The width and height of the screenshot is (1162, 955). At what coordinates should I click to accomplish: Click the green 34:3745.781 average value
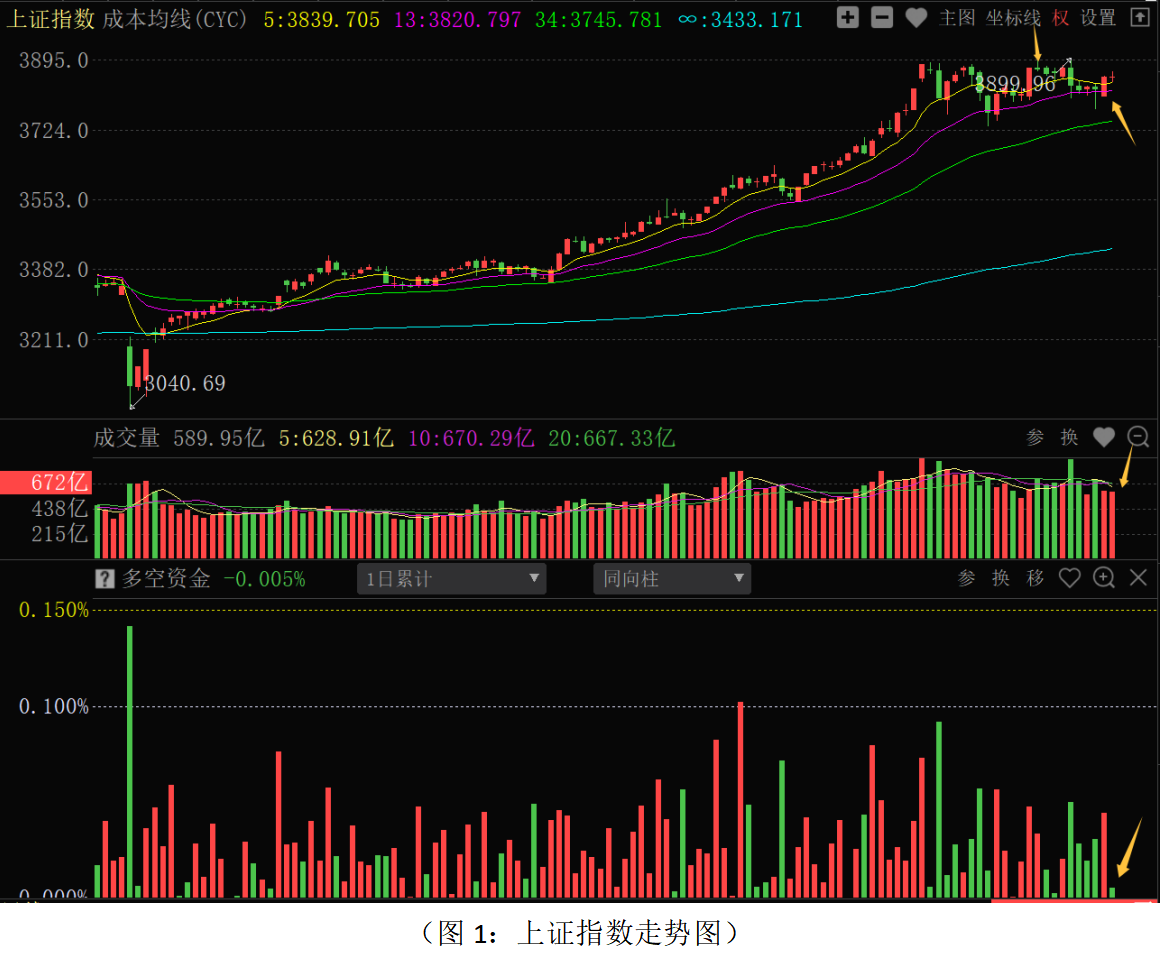(x=599, y=19)
